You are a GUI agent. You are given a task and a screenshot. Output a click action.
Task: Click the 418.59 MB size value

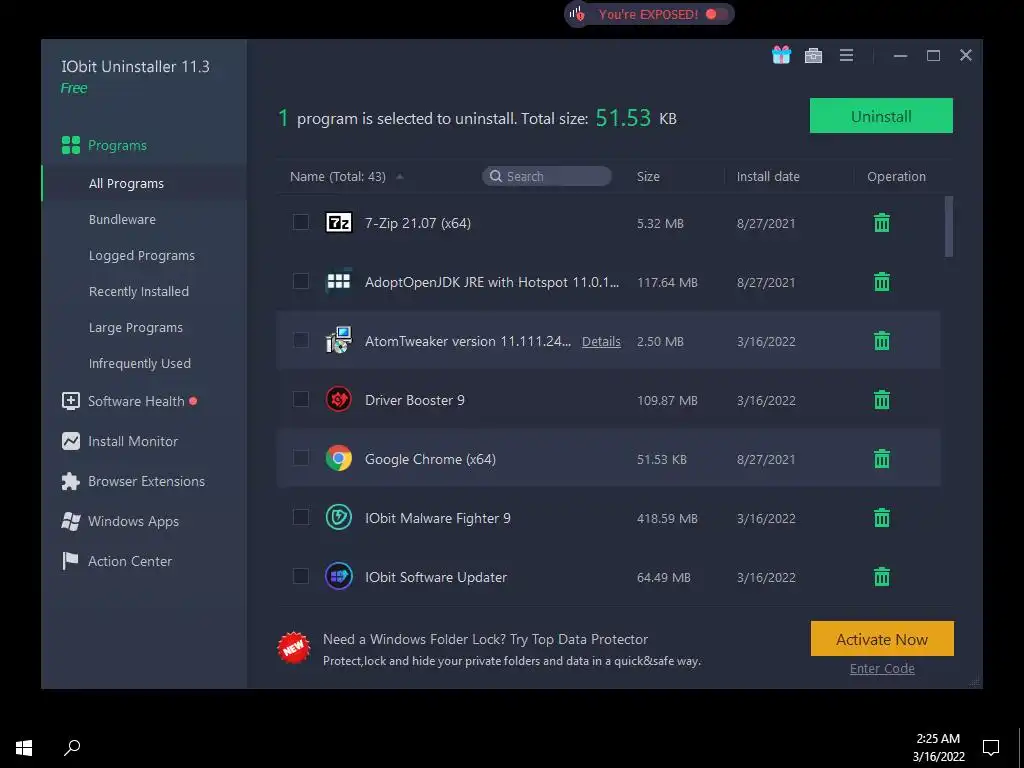coord(667,519)
